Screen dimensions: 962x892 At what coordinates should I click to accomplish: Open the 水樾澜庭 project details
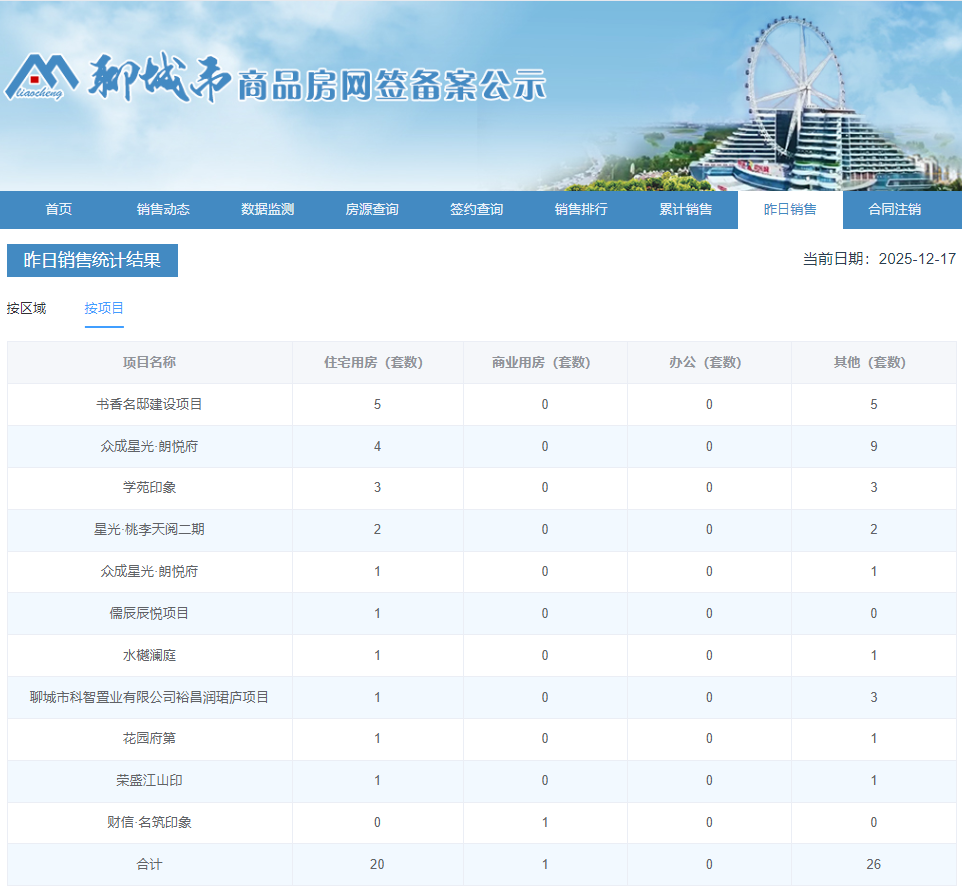[x=148, y=655]
